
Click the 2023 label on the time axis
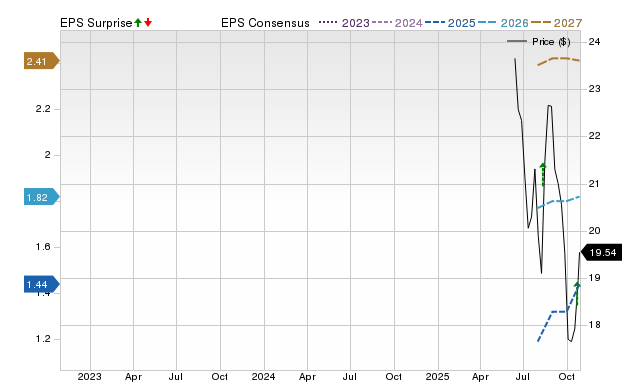(89, 376)
